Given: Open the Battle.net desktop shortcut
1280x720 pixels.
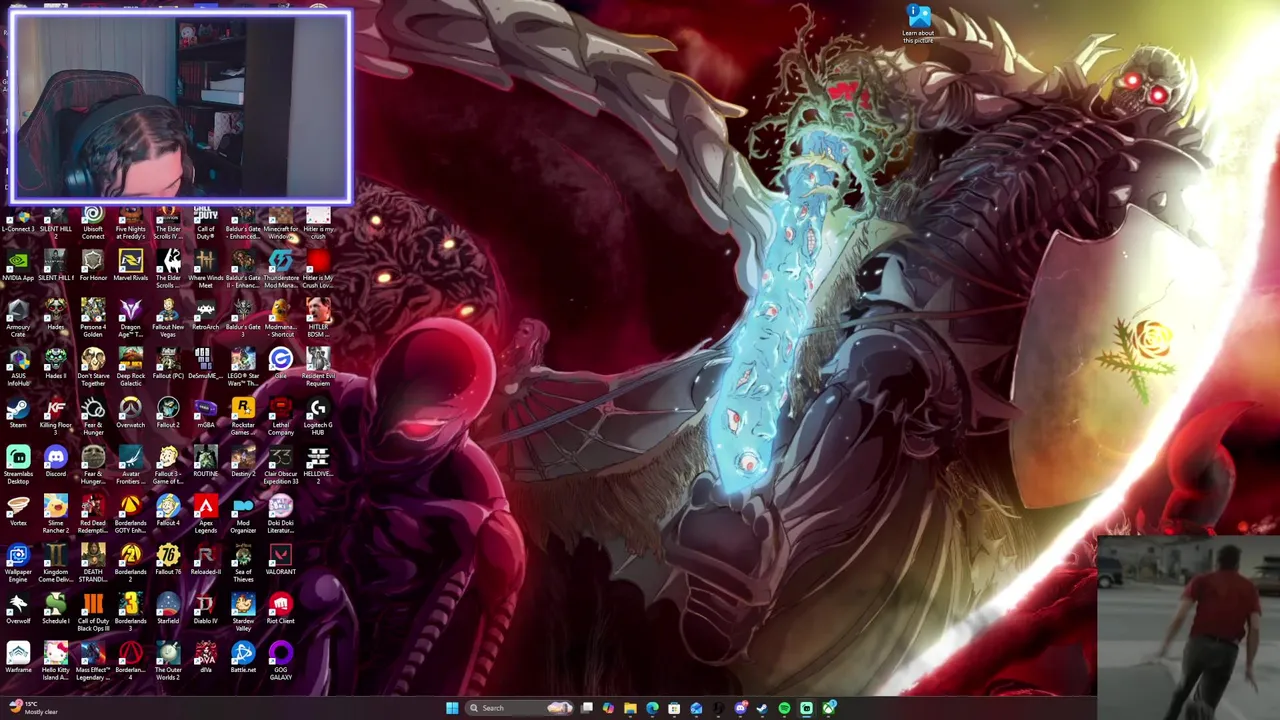Looking at the screenshot, I should tap(243, 658).
